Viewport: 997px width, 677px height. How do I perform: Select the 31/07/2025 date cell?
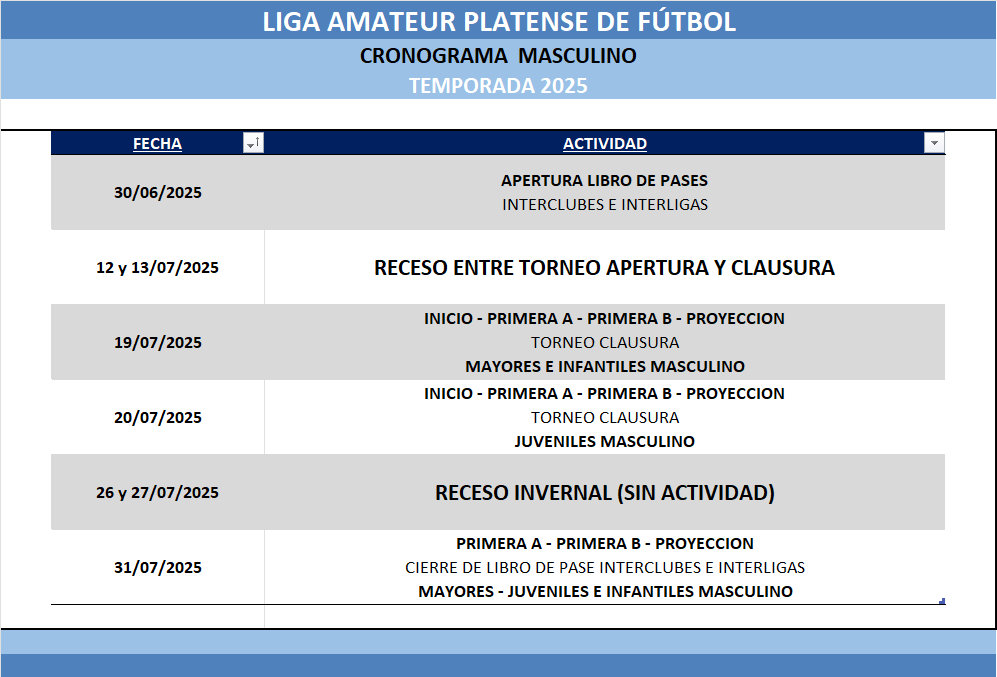[157, 568]
